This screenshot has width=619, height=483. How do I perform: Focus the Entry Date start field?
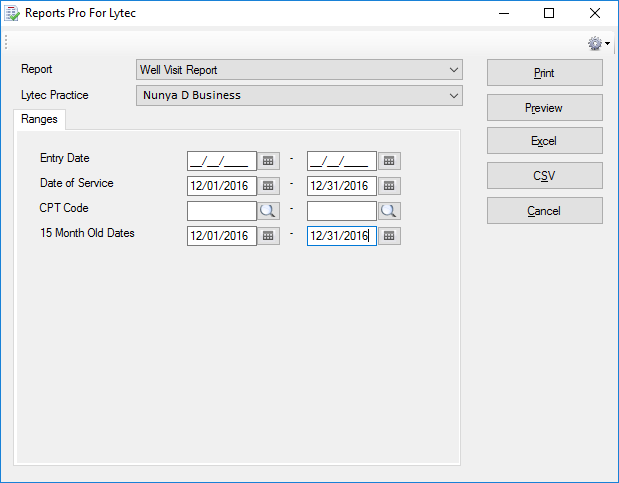222,161
